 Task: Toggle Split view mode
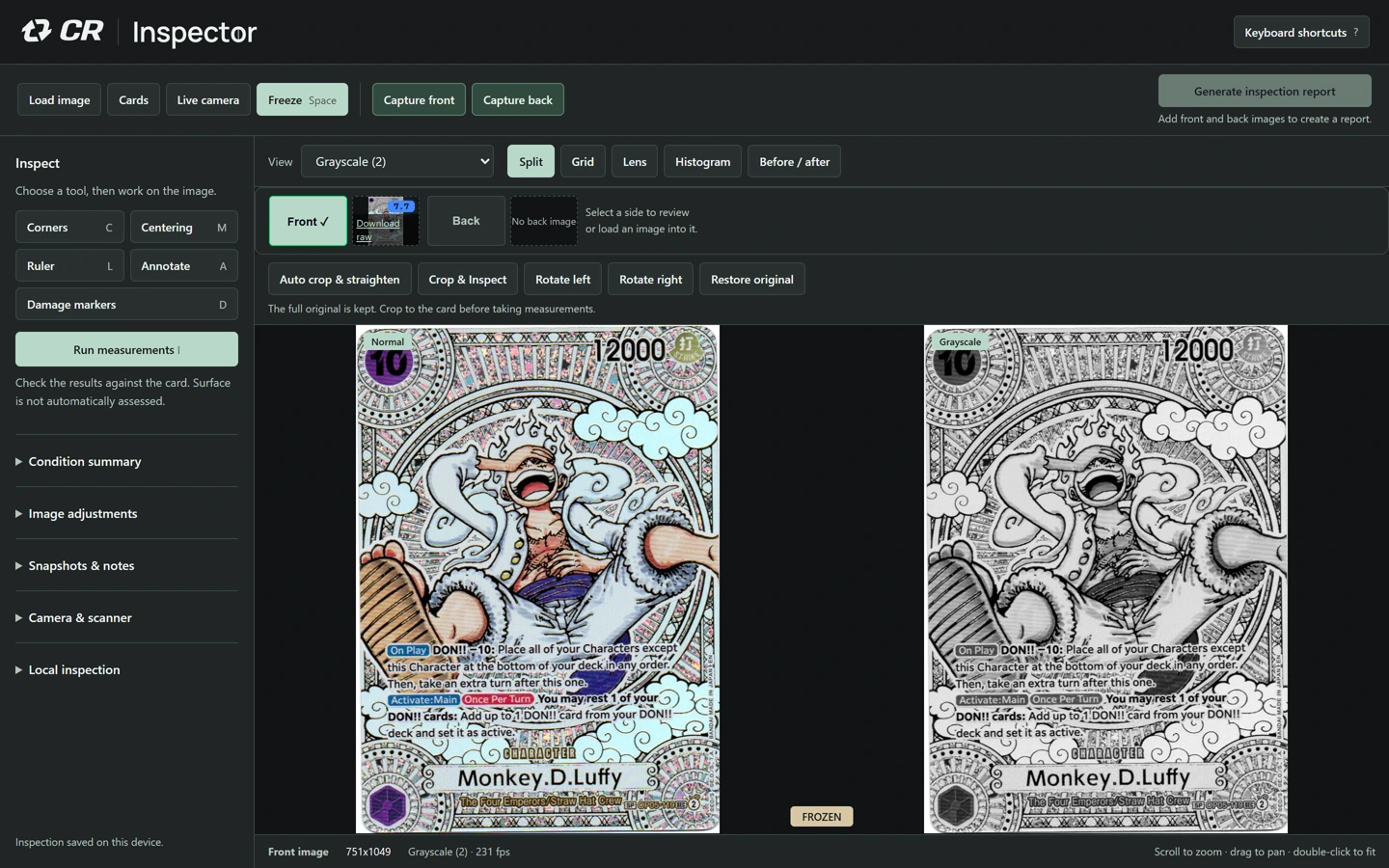[x=531, y=161]
